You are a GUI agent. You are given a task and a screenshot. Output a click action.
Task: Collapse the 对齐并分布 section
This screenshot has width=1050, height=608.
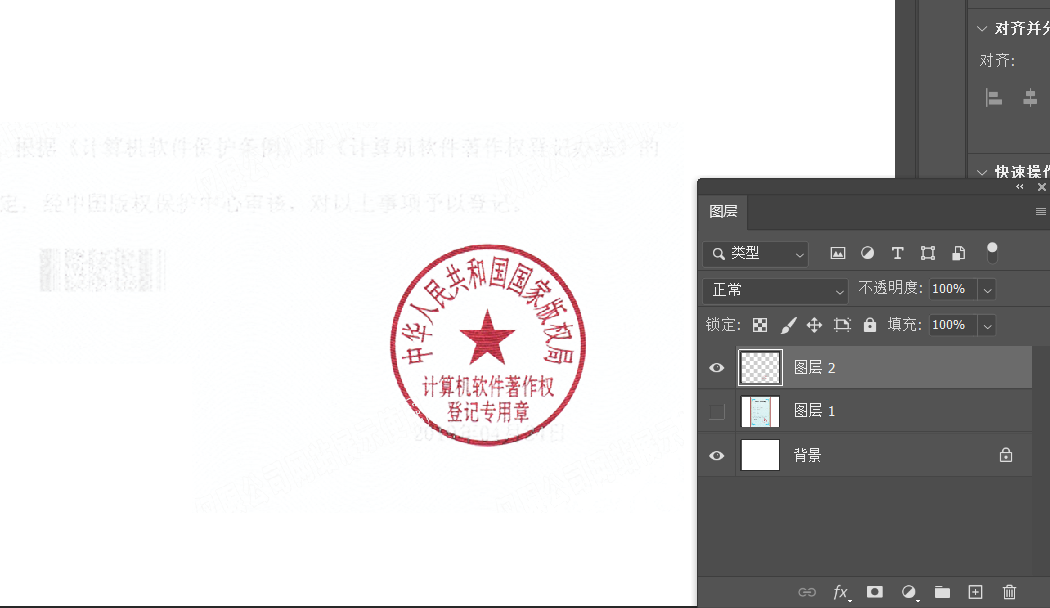click(x=982, y=29)
